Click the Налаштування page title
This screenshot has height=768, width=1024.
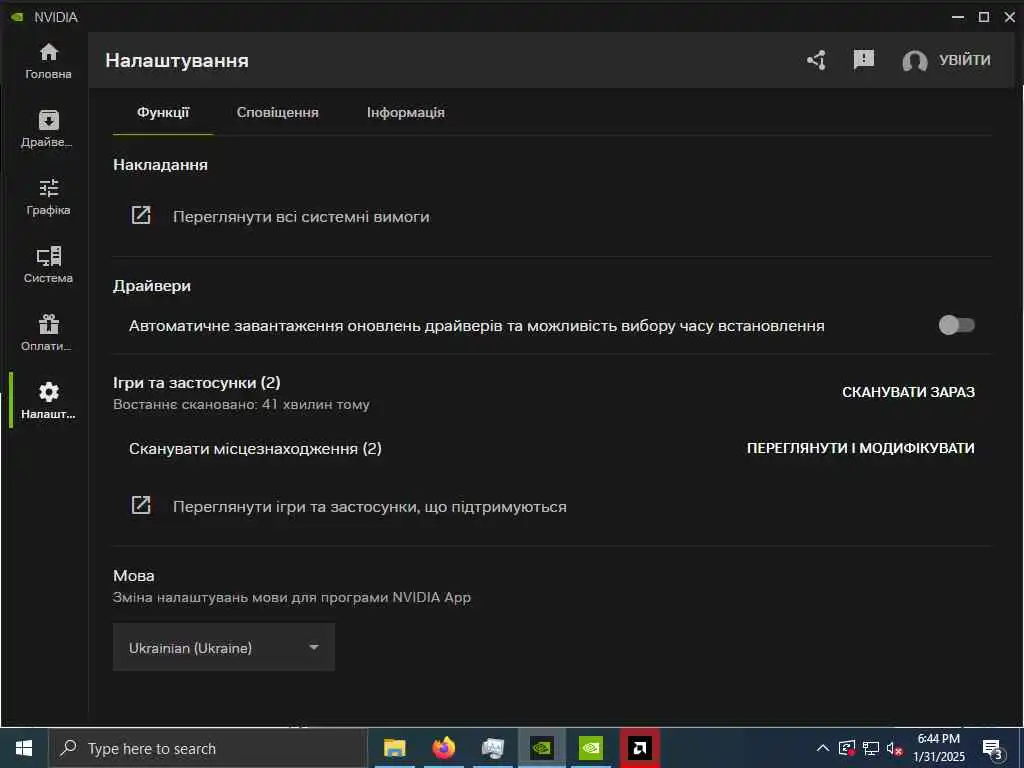click(x=177, y=61)
